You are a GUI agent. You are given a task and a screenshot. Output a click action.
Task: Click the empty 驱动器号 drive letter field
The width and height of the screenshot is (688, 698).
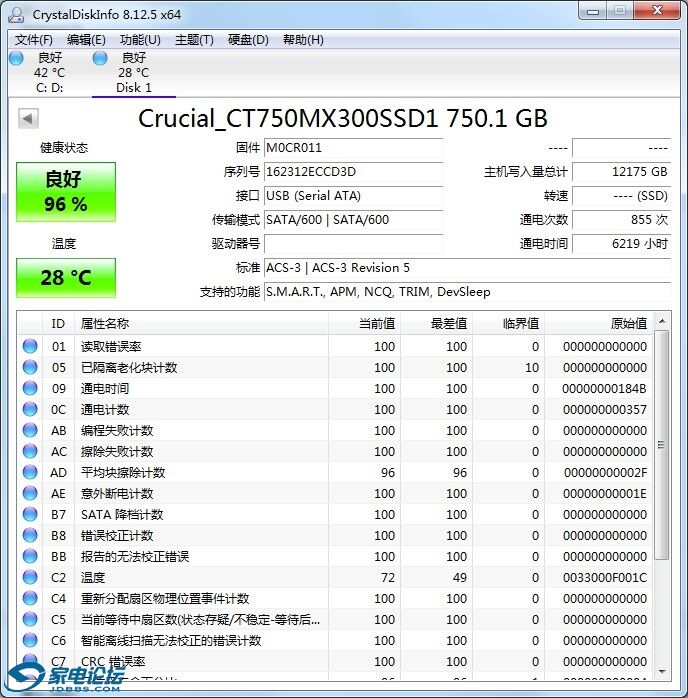tap(353, 244)
